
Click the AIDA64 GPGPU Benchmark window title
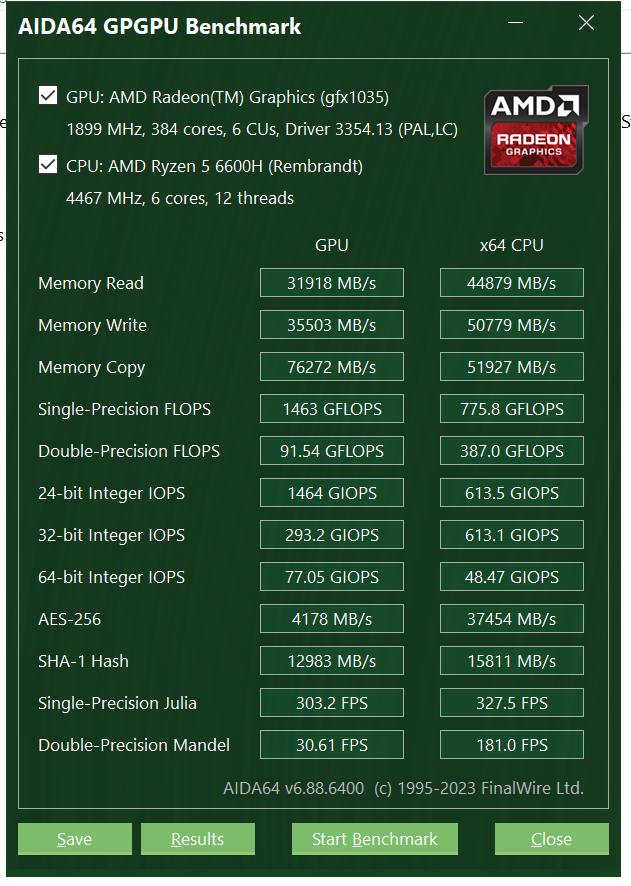159,27
